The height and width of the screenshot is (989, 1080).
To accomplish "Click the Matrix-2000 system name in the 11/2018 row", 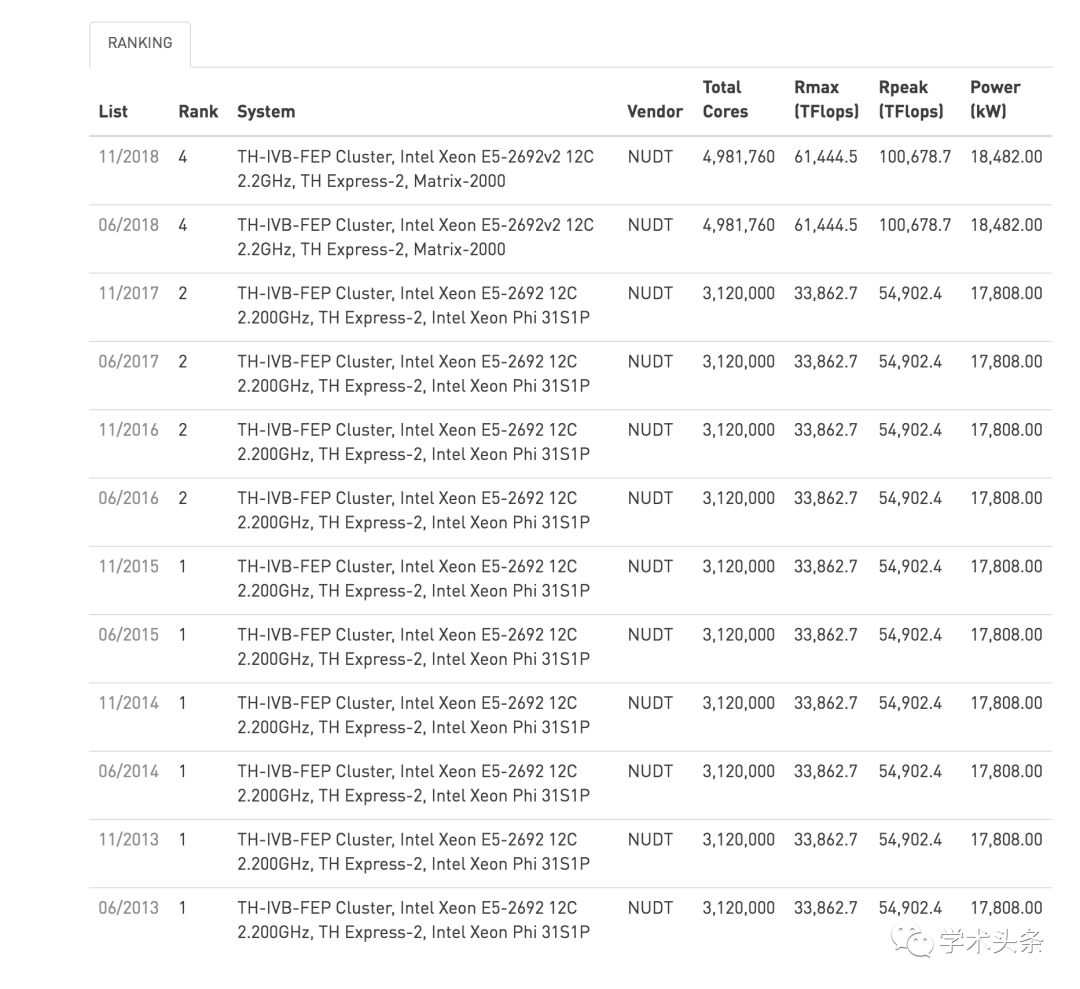I will coord(415,169).
